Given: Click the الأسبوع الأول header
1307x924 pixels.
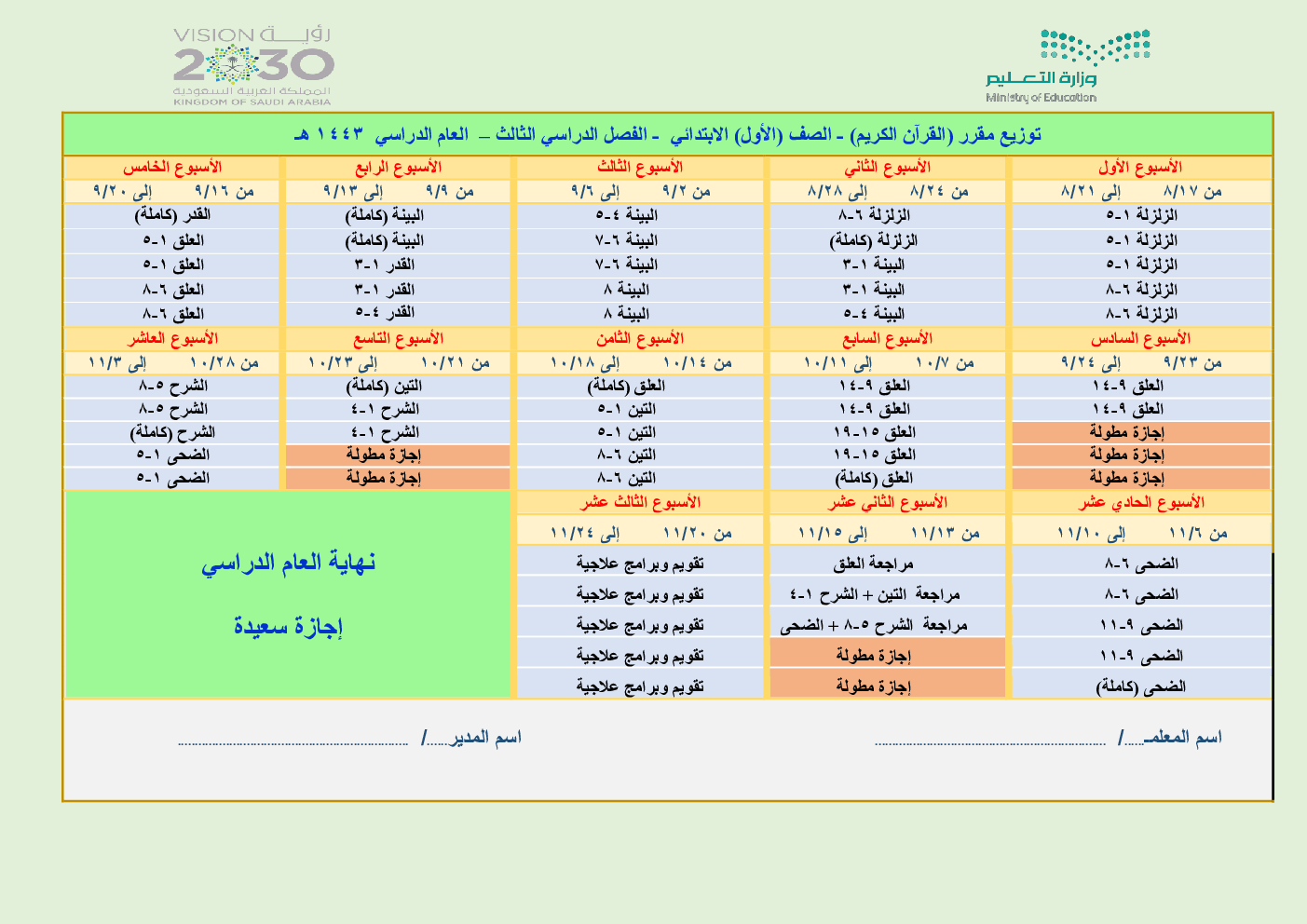Looking at the screenshot, I should click(1140, 168).
